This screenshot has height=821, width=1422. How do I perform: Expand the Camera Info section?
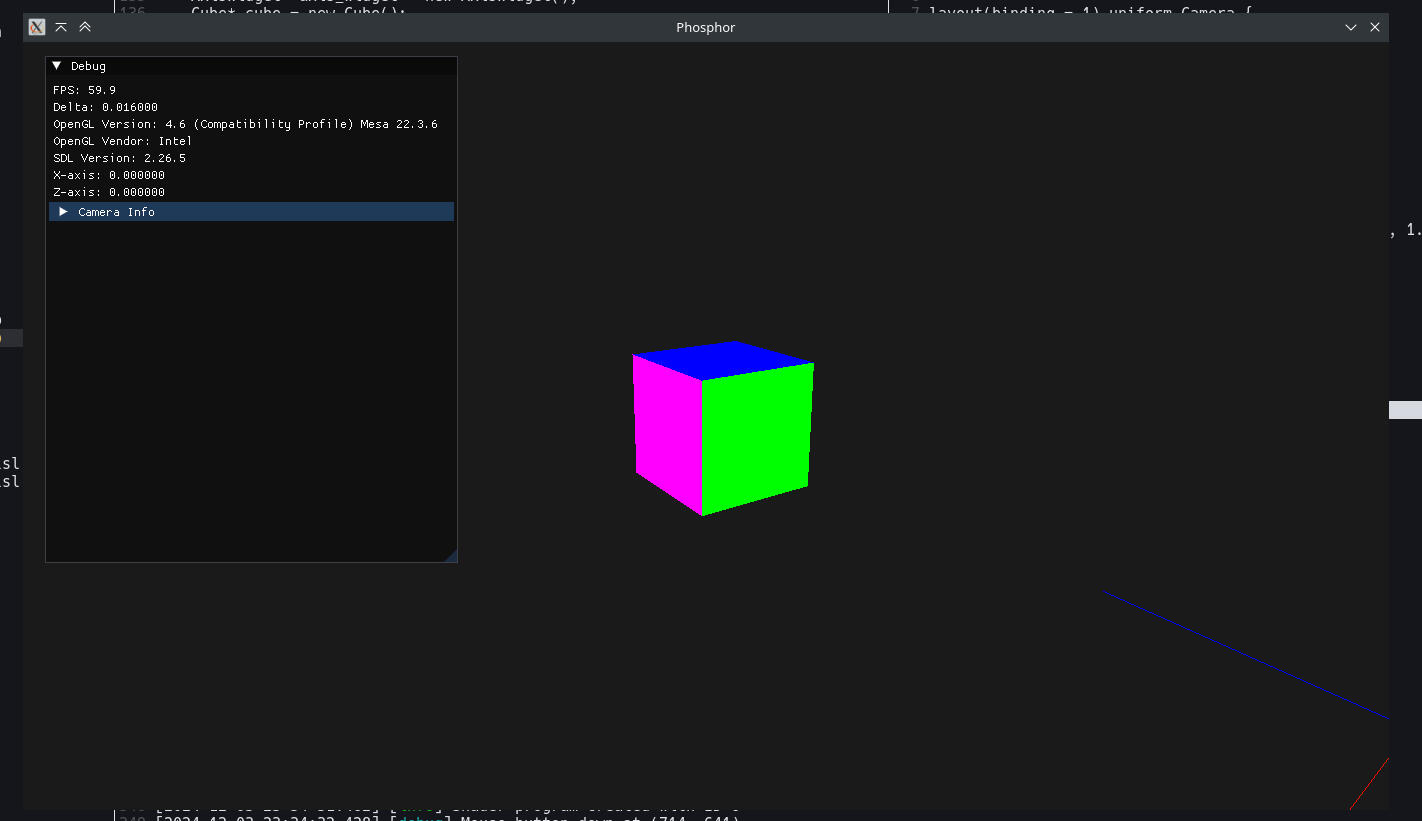[64, 211]
